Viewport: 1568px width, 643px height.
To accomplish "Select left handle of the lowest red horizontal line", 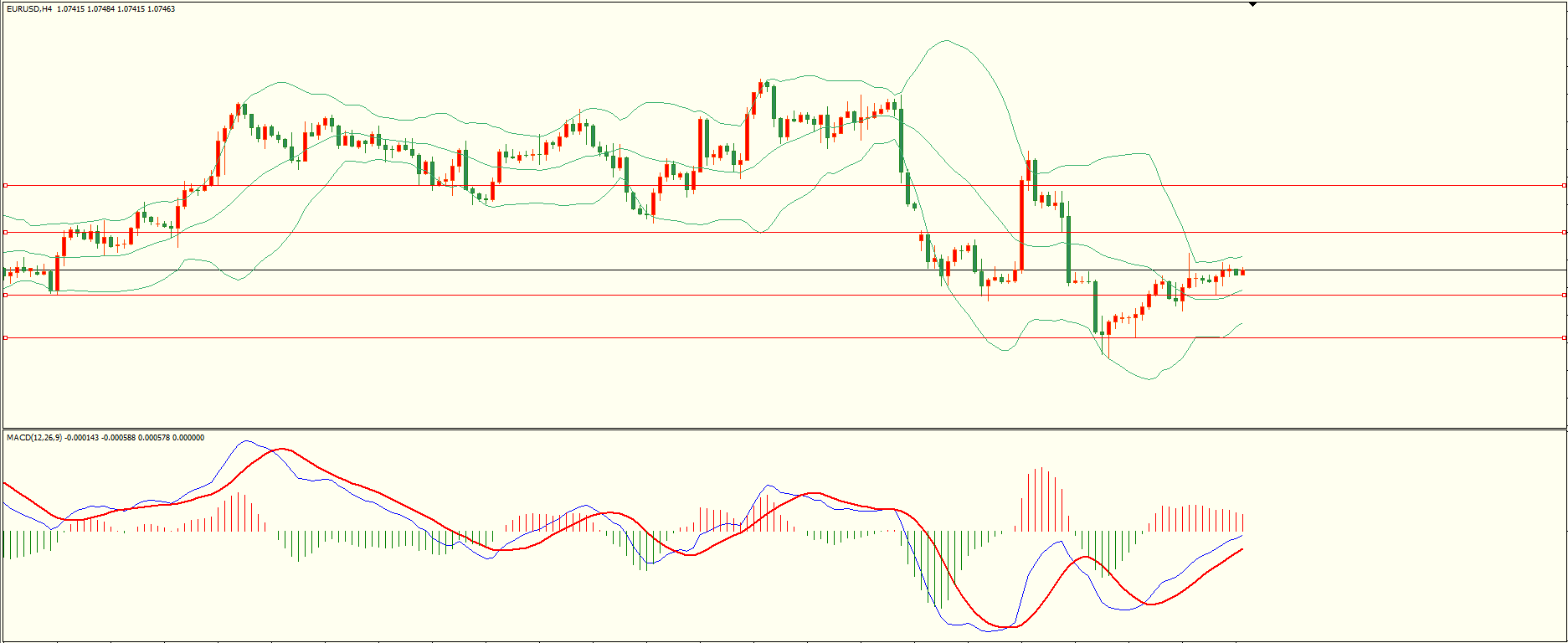I will click(x=5, y=337).
